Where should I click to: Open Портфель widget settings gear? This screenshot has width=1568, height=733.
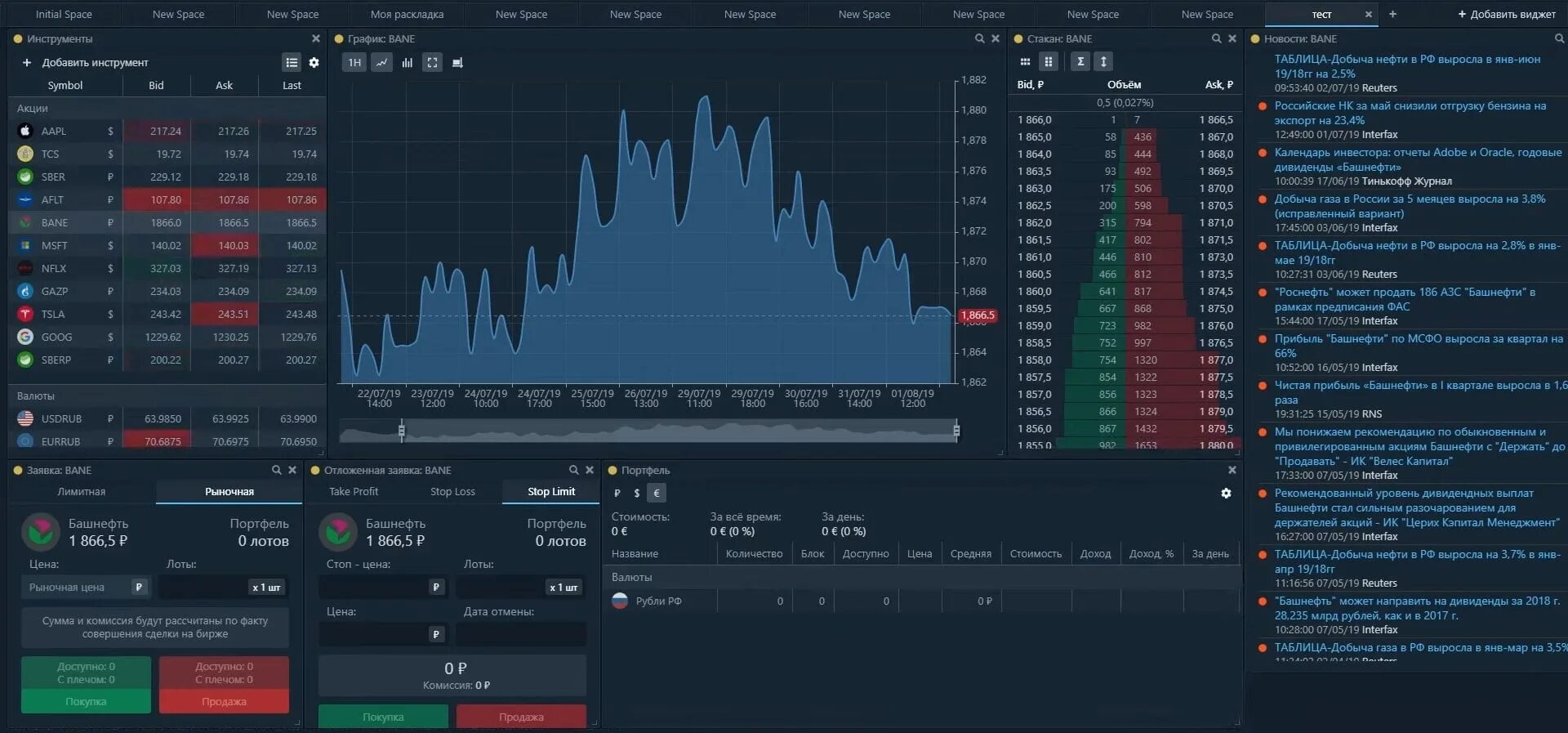(1226, 493)
